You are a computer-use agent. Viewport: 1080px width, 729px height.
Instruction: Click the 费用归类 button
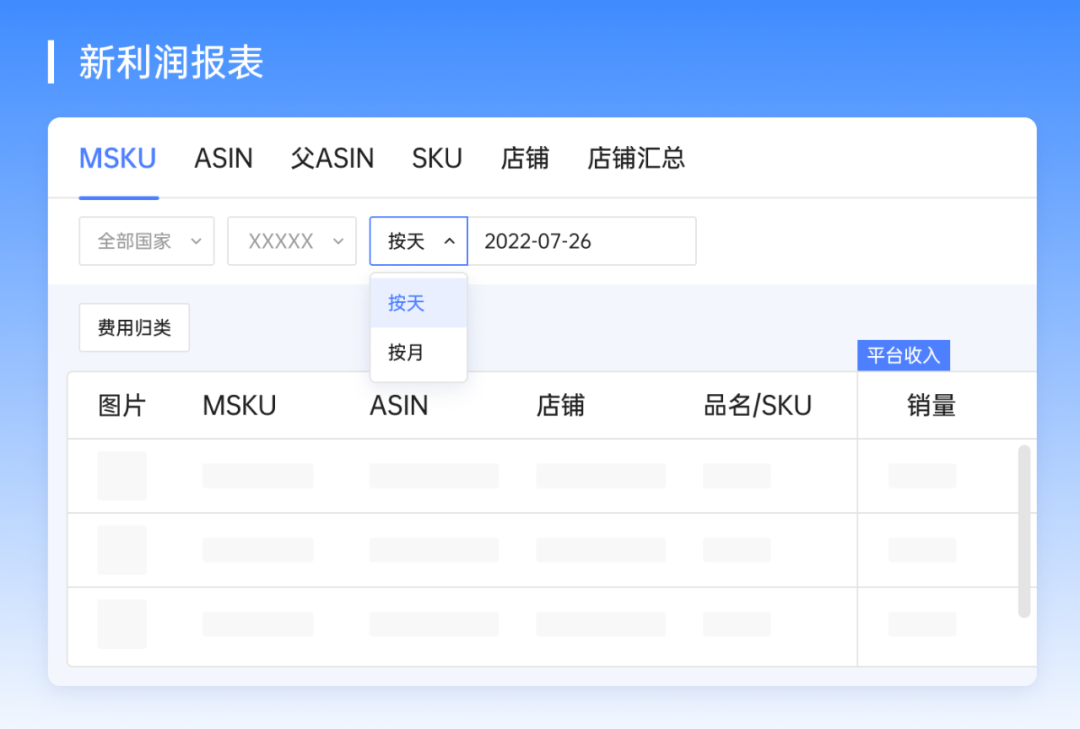coord(134,328)
